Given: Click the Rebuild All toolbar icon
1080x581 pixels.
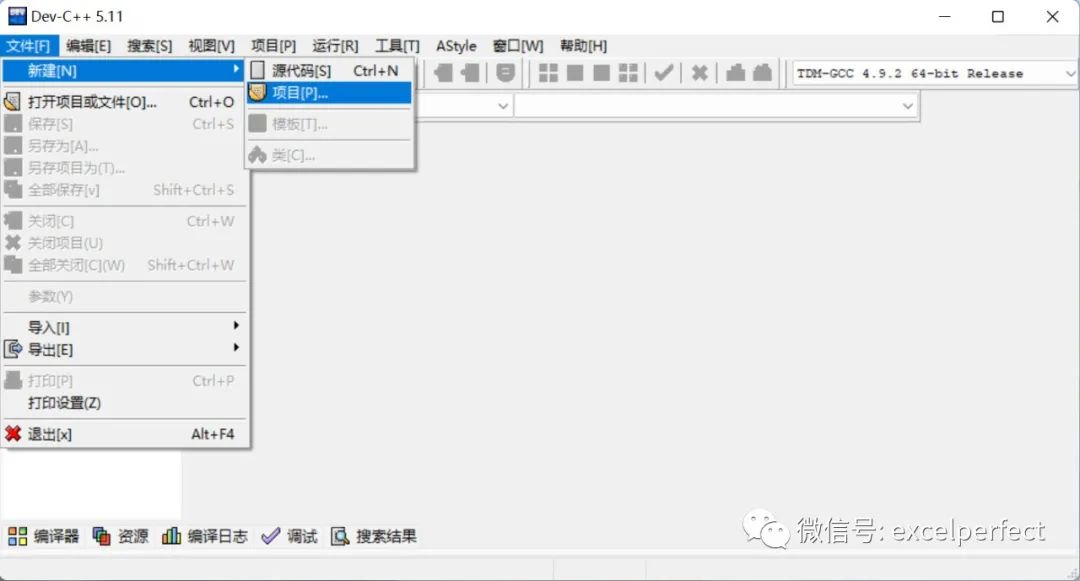Looking at the screenshot, I should 628,73.
